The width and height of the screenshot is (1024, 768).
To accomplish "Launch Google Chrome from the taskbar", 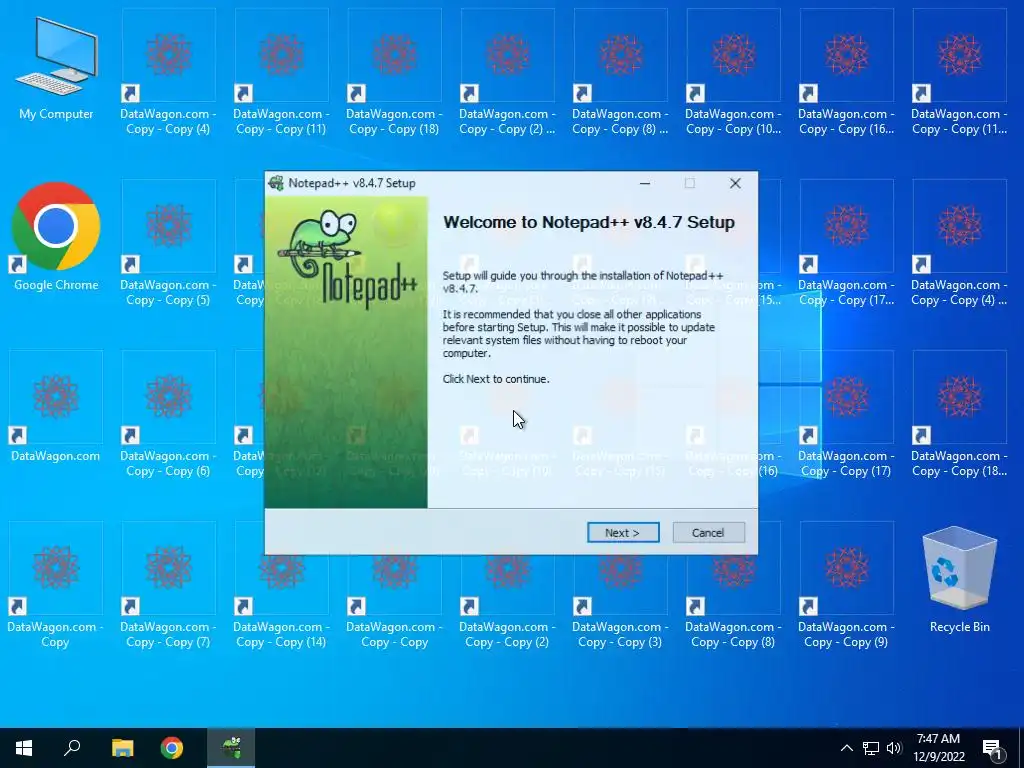I will coord(172,748).
